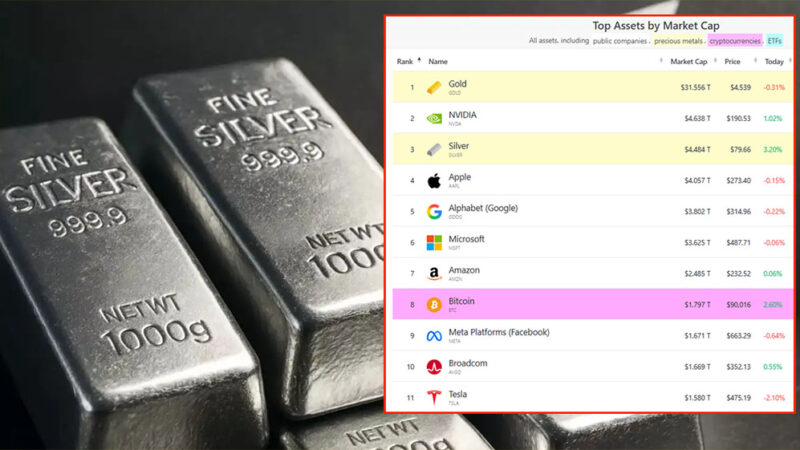
Task: Sort by Market Cap column header
Action: [x=688, y=61]
